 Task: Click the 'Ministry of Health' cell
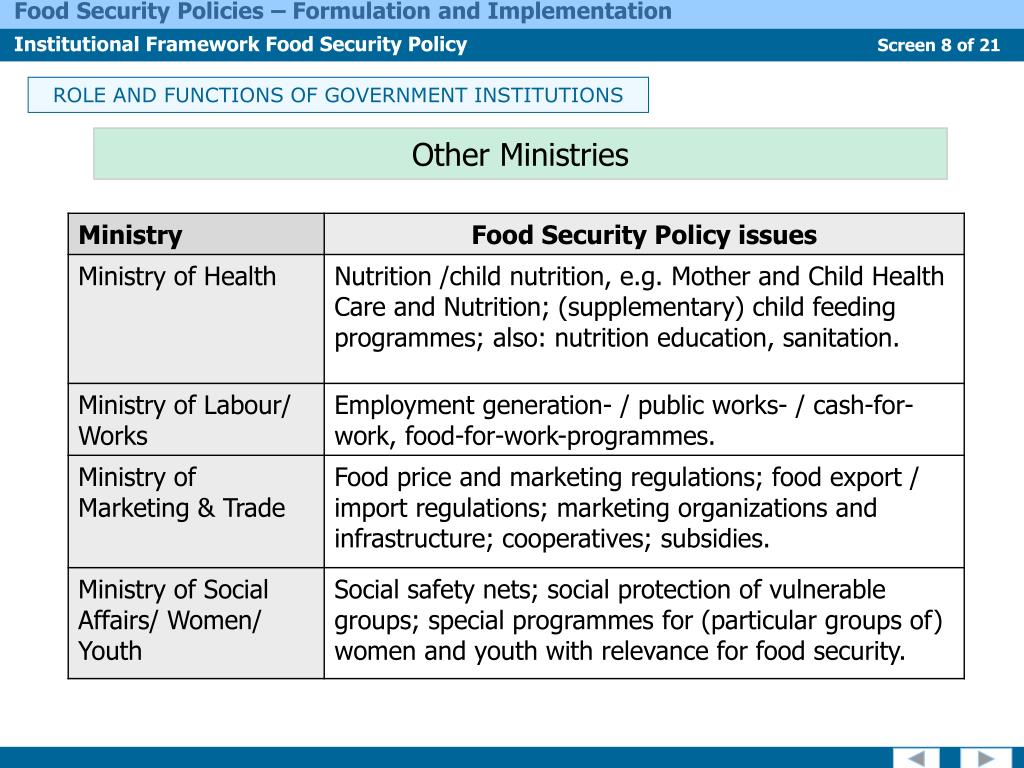[196, 319]
